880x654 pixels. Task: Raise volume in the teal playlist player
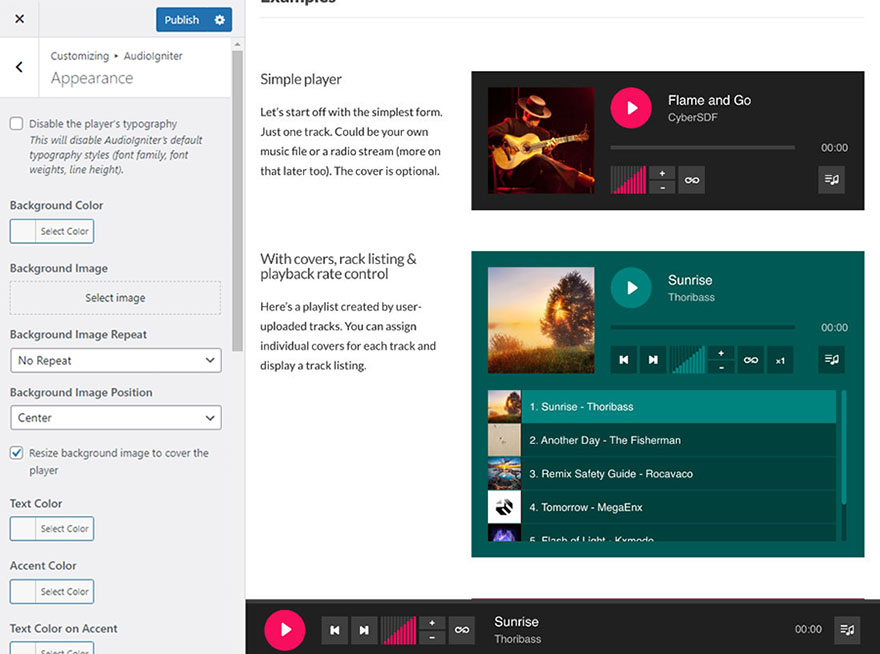click(x=721, y=353)
